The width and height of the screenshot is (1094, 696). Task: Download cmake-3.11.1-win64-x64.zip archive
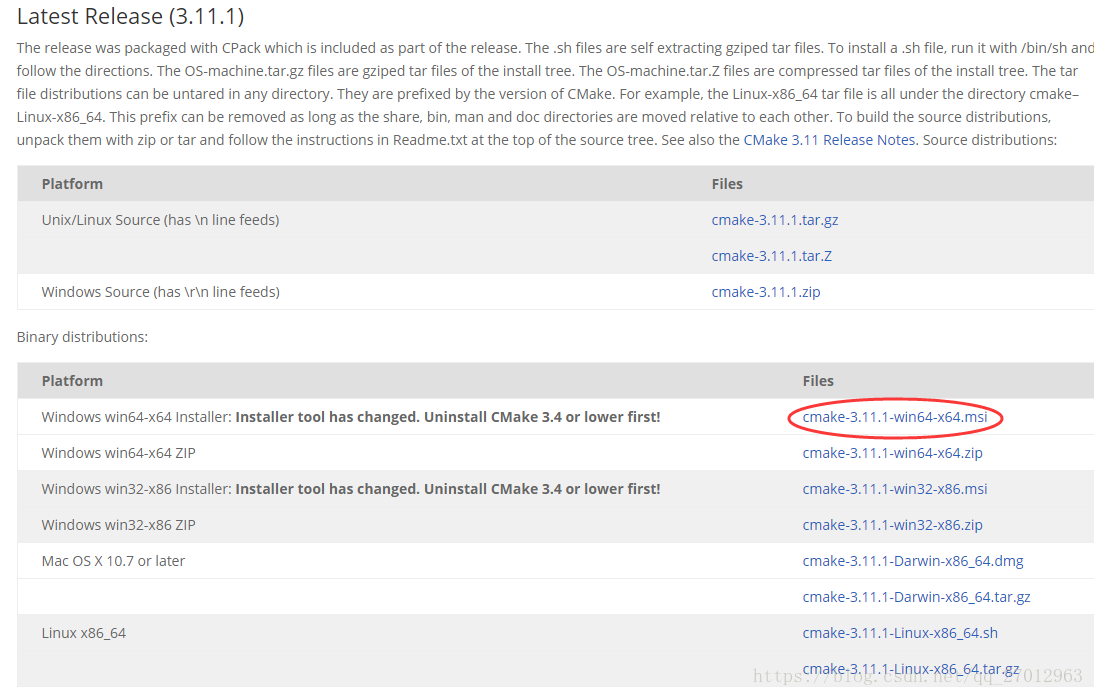click(x=892, y=453)
